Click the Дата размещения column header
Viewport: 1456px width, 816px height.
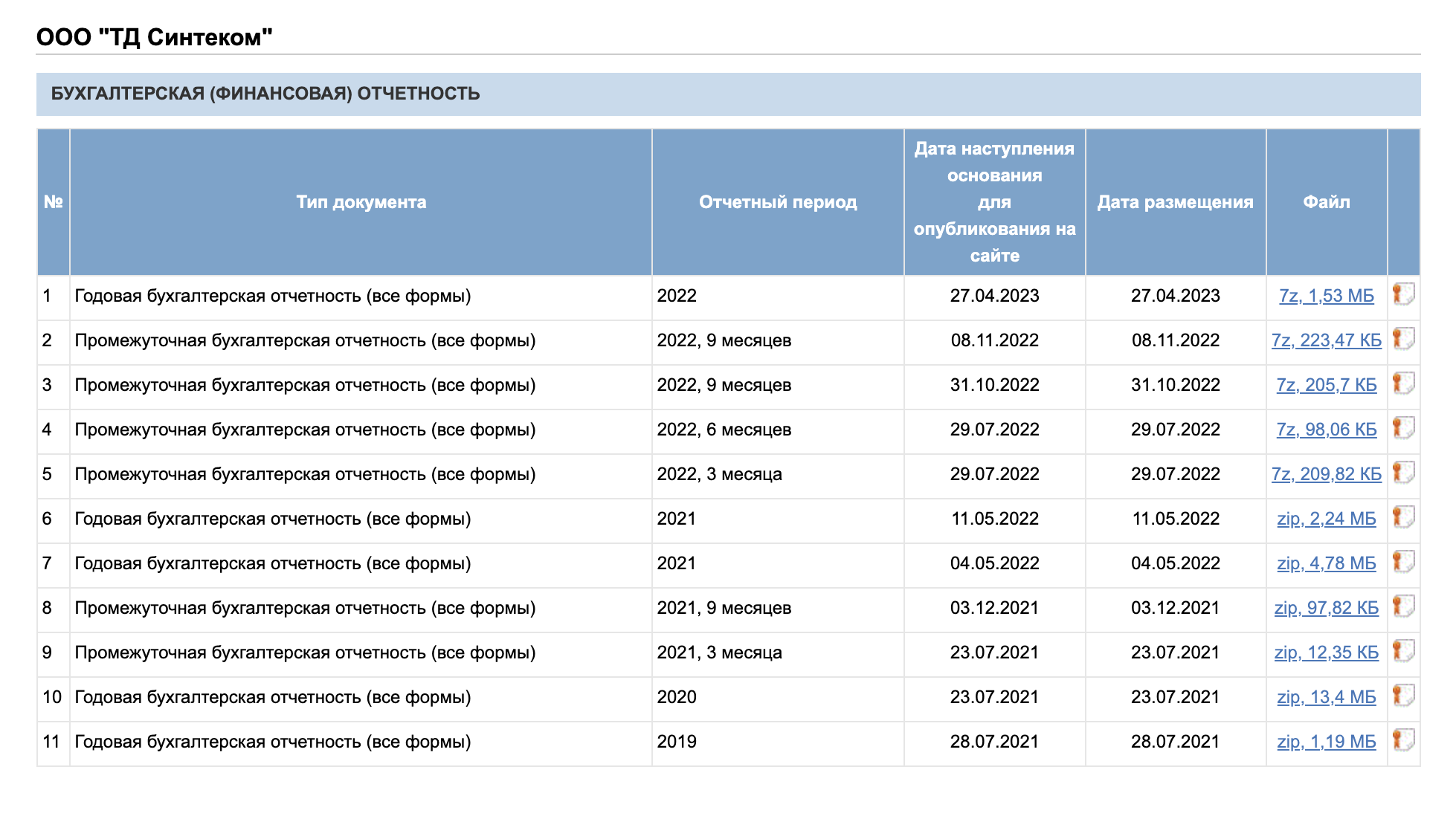coord(1176,202)
